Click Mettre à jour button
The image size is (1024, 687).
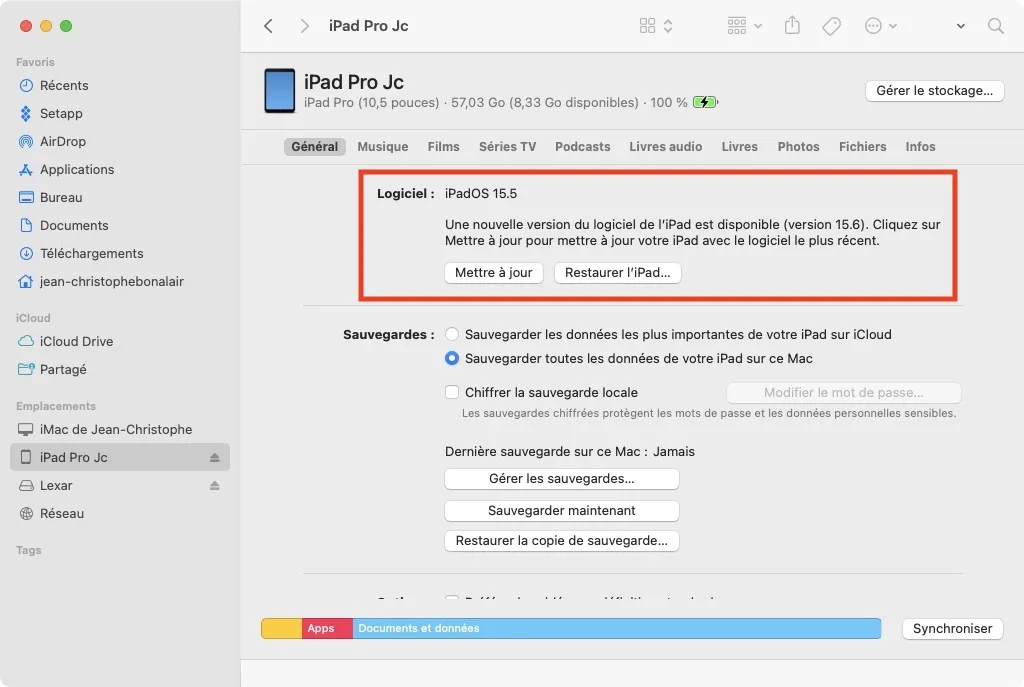tap(494, 273)
